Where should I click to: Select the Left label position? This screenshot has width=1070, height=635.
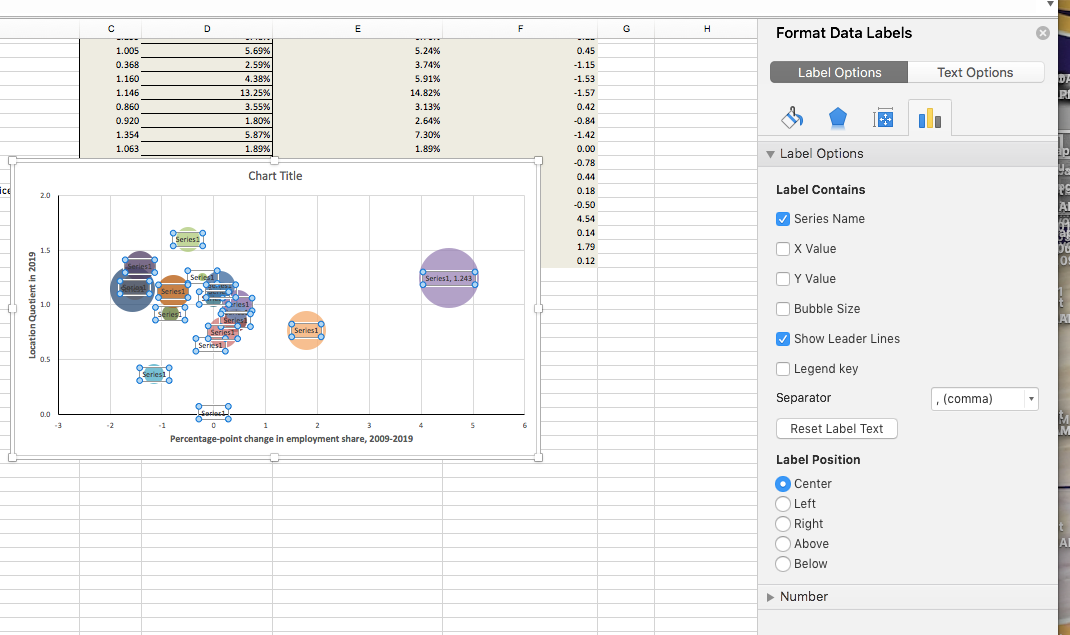pos(783,503)
